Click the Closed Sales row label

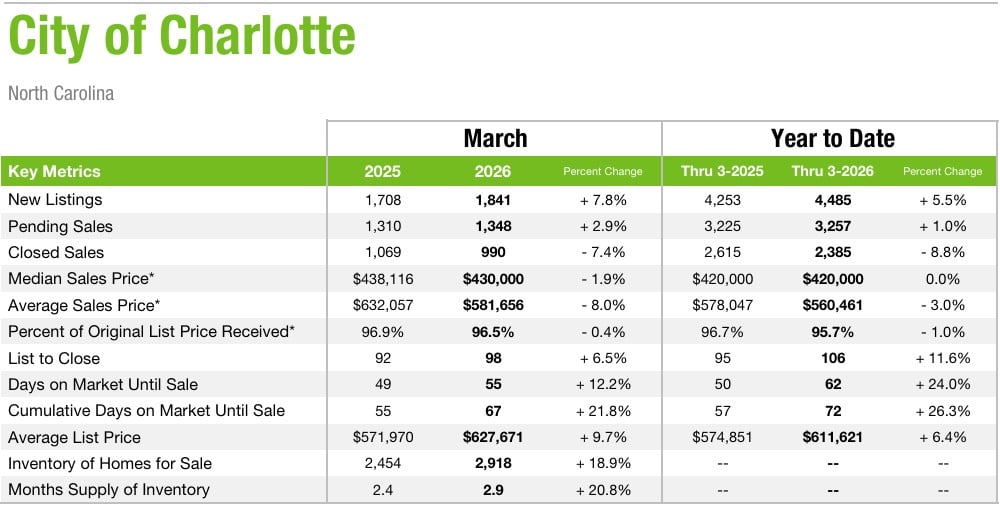point(56,252)
